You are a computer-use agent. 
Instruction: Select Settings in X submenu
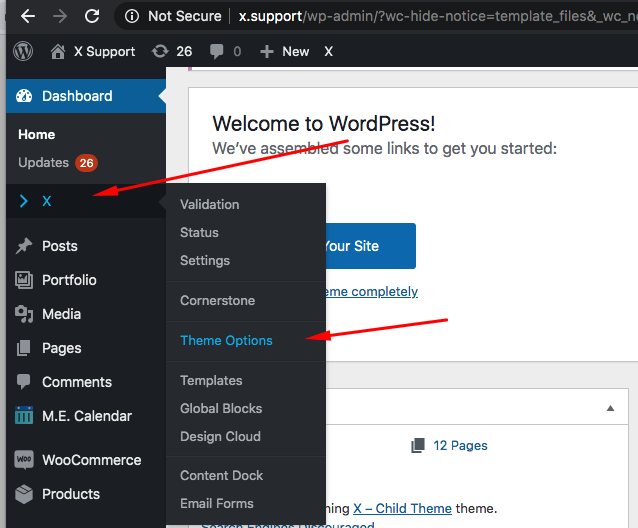(x=205, y=260)
